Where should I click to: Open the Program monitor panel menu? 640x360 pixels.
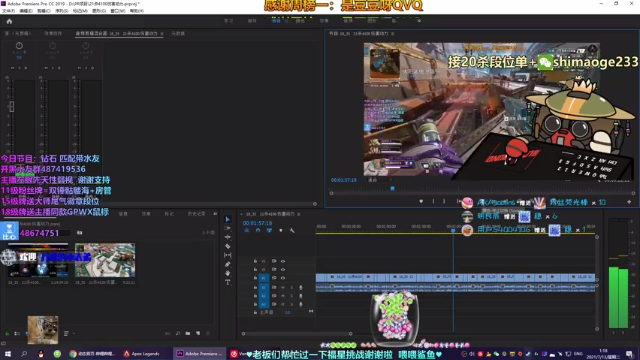[x=393, y=33]
